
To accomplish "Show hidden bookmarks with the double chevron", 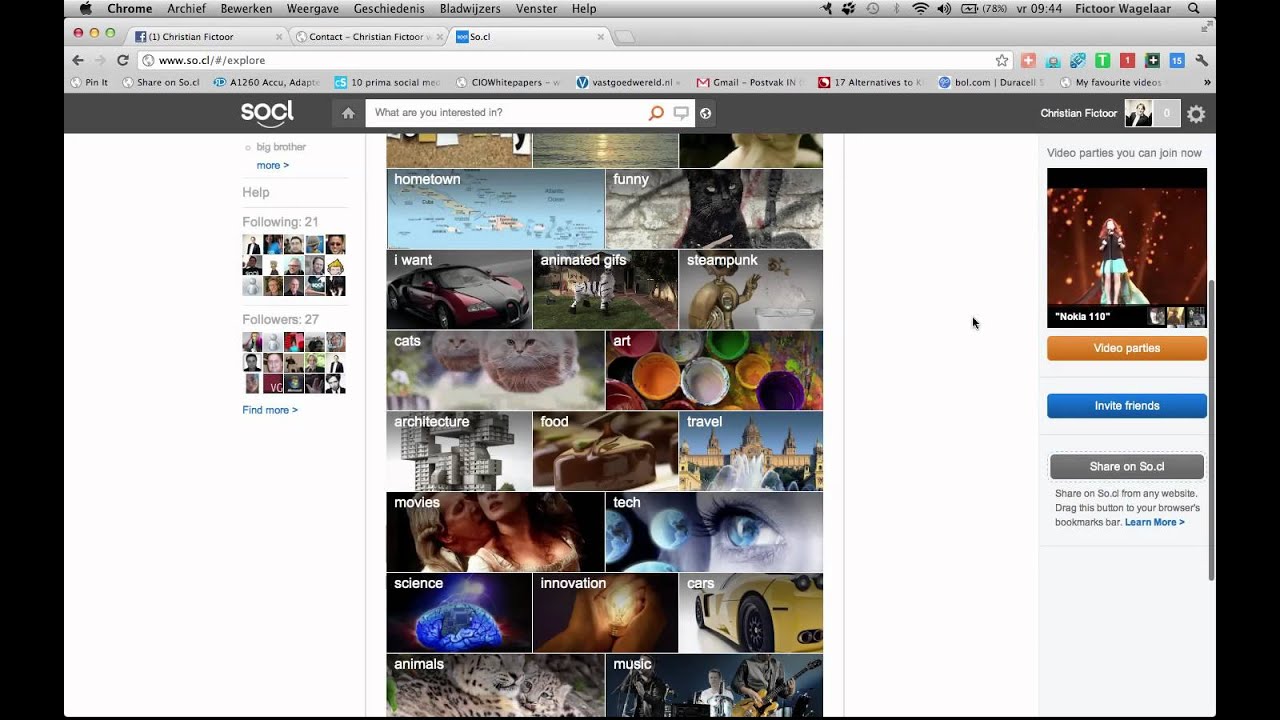I will (1207, 82).
